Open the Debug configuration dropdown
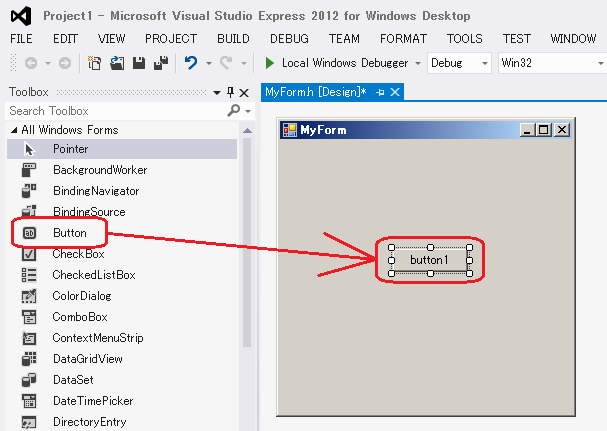Screen dimensions: 607x431 459,63
